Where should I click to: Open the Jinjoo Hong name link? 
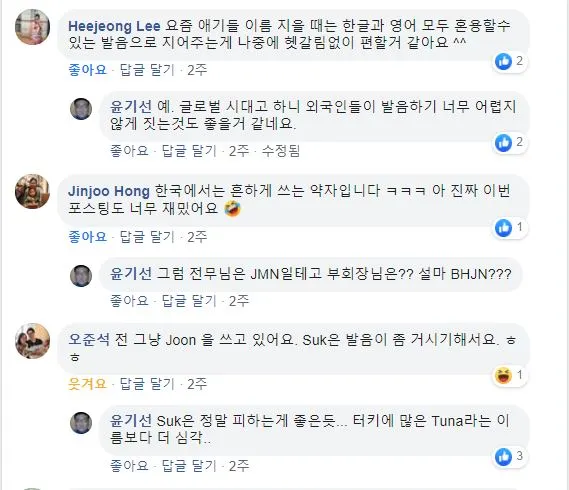[x=109, y=191]
